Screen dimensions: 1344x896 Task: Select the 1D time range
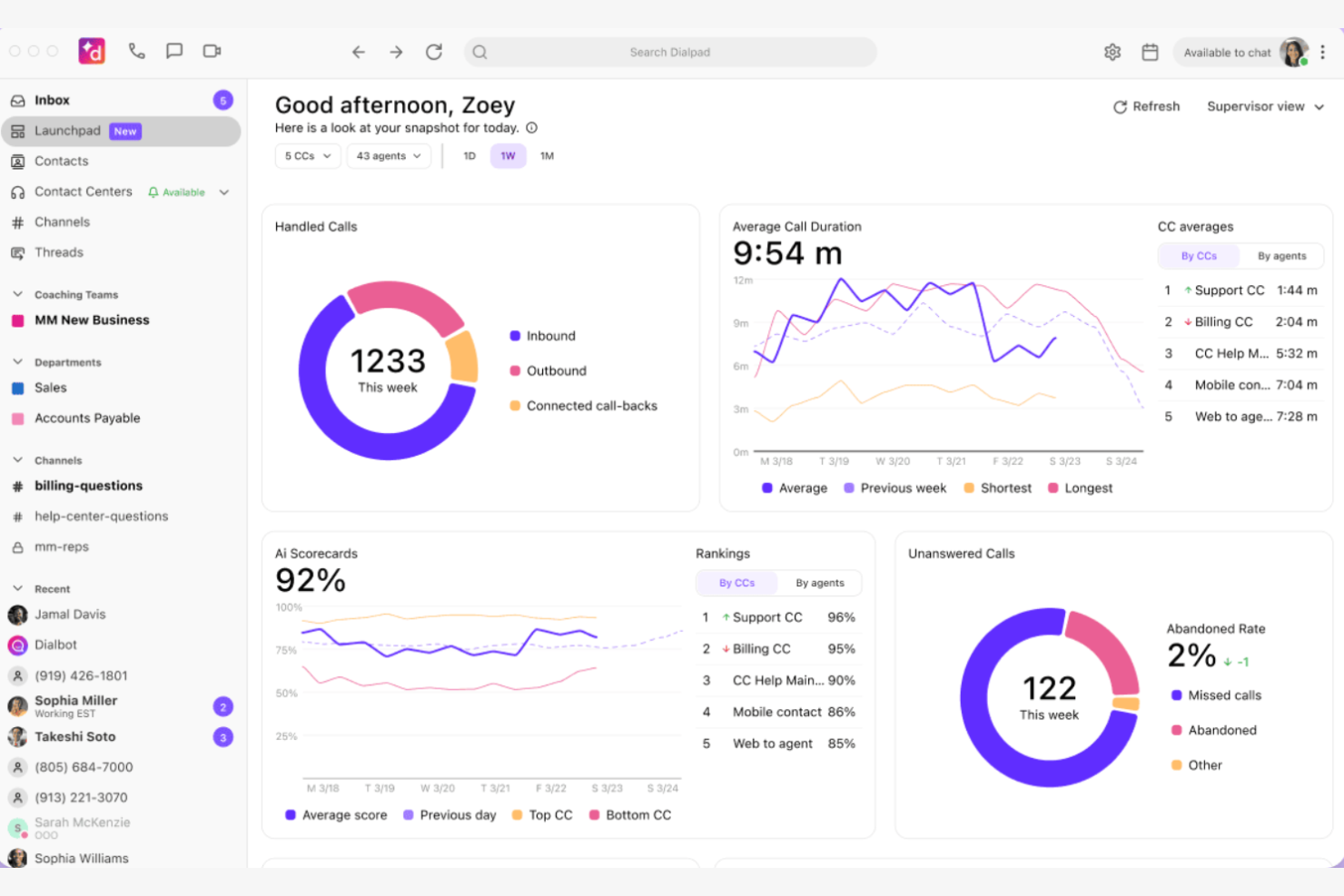469,156
